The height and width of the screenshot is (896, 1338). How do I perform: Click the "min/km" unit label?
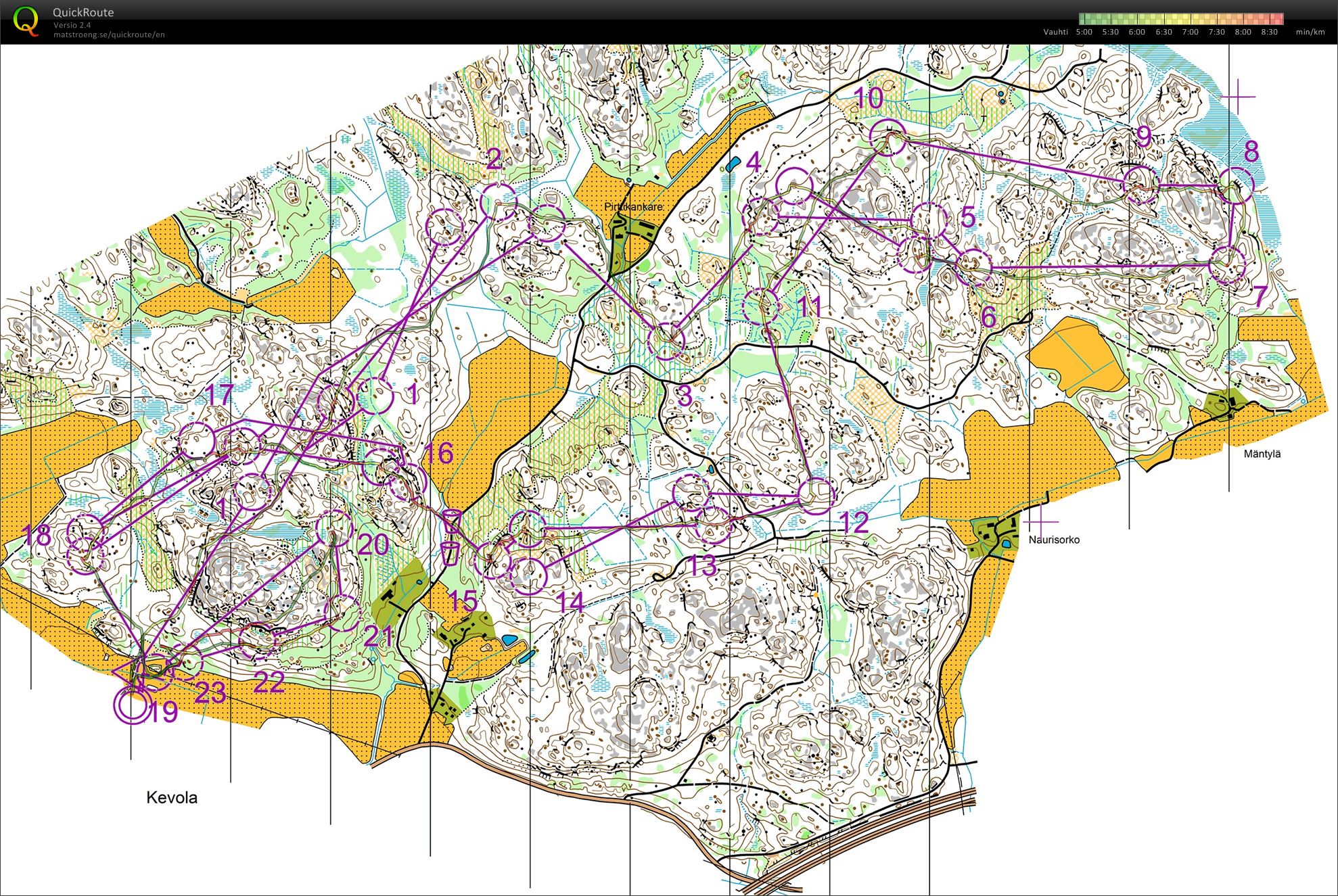tap(1310, 31)
